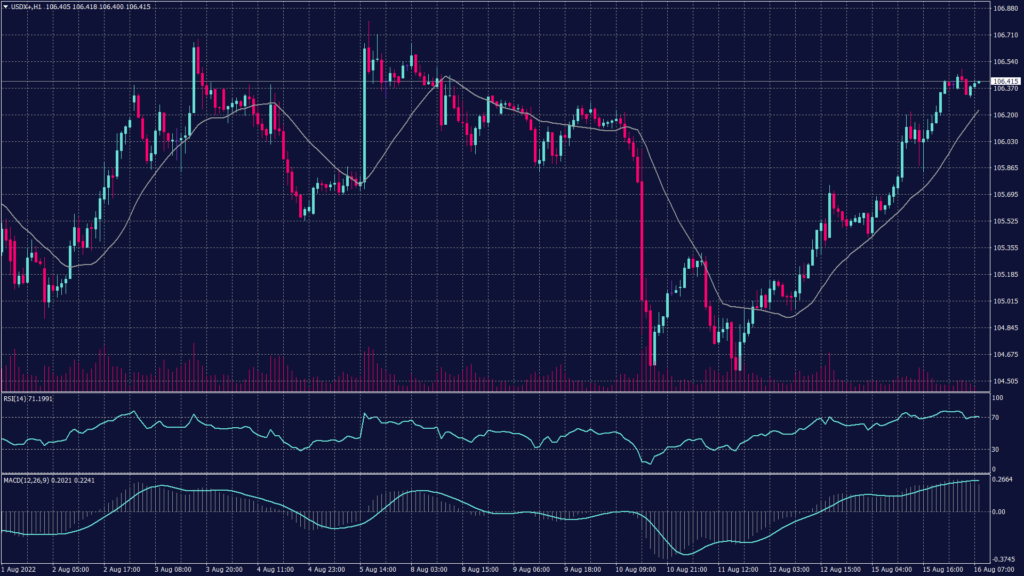Click the 0.2664 MACD scale value

tap(1002, 478)
